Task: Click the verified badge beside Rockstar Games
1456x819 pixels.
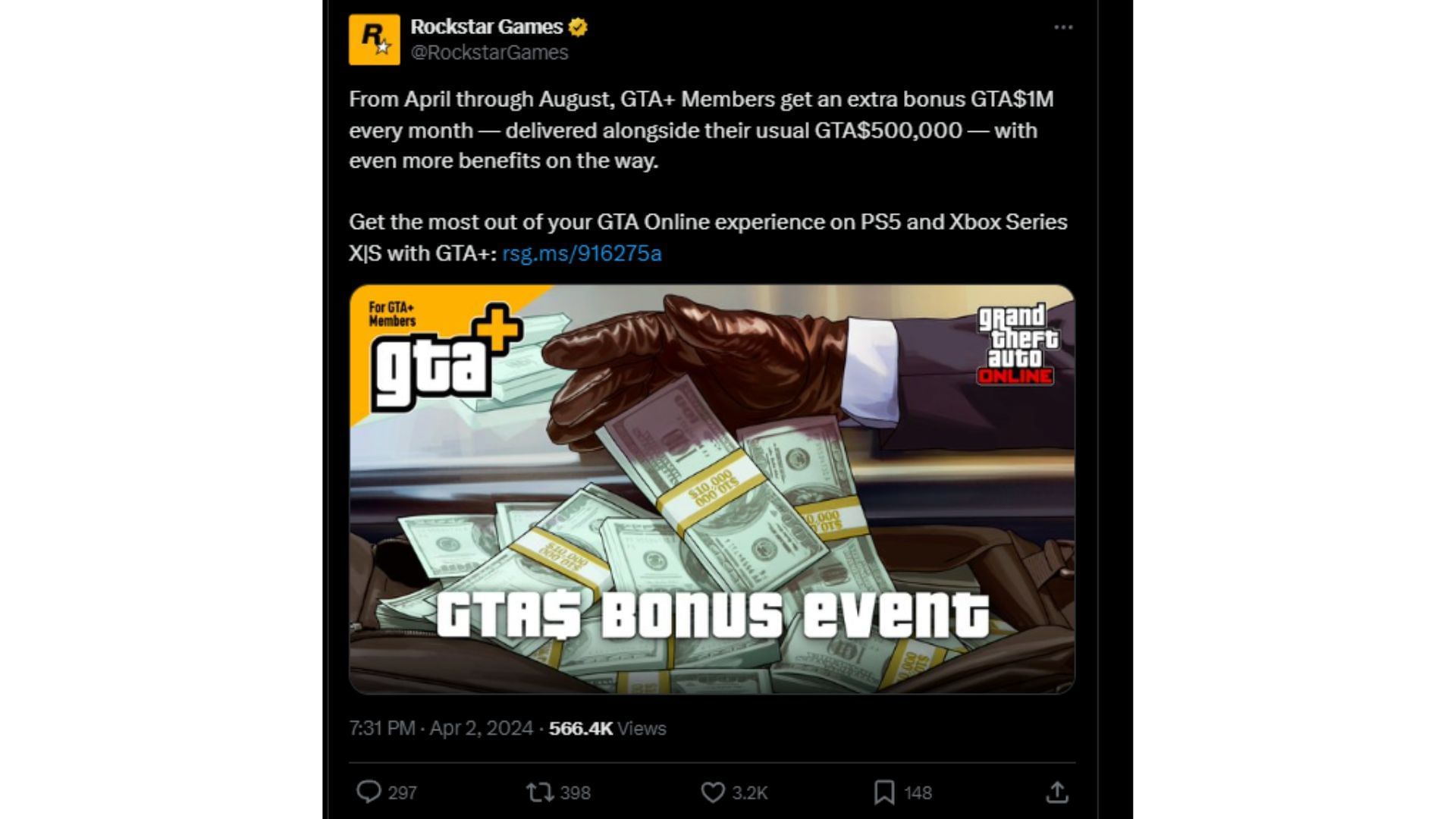Action: coord(578,27)
